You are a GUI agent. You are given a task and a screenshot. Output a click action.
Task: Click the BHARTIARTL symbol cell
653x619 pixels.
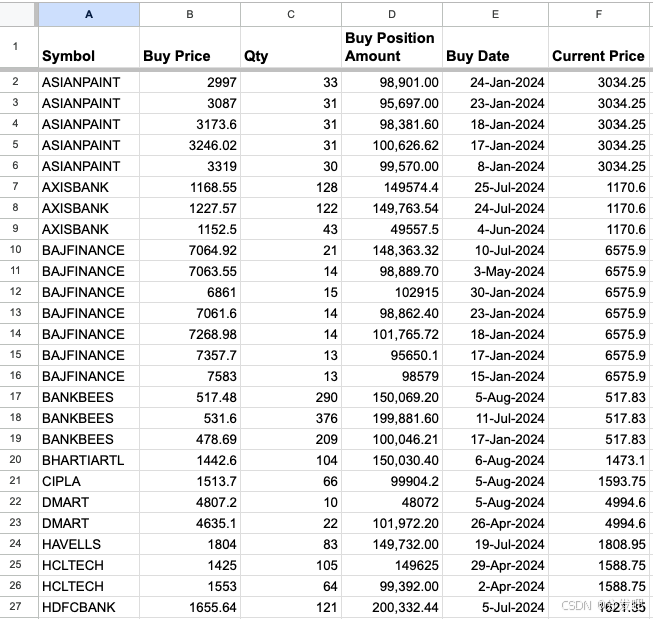[89, 460]
